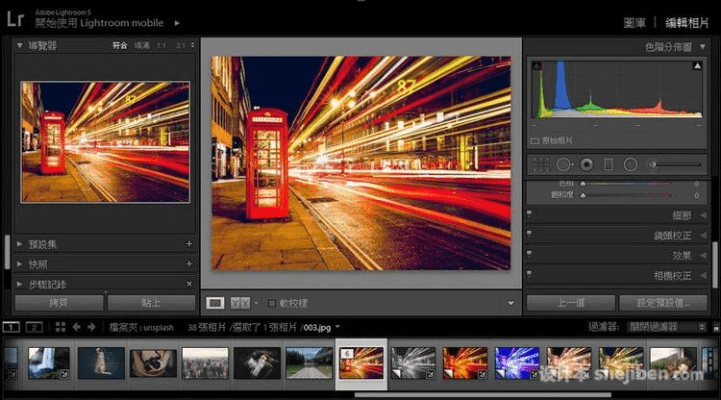The height and width of the screenshot is (400, 721).
Task: Select the black-and-white light trails thumbnail
Action: pyautogui.click(x=413, y=363)
